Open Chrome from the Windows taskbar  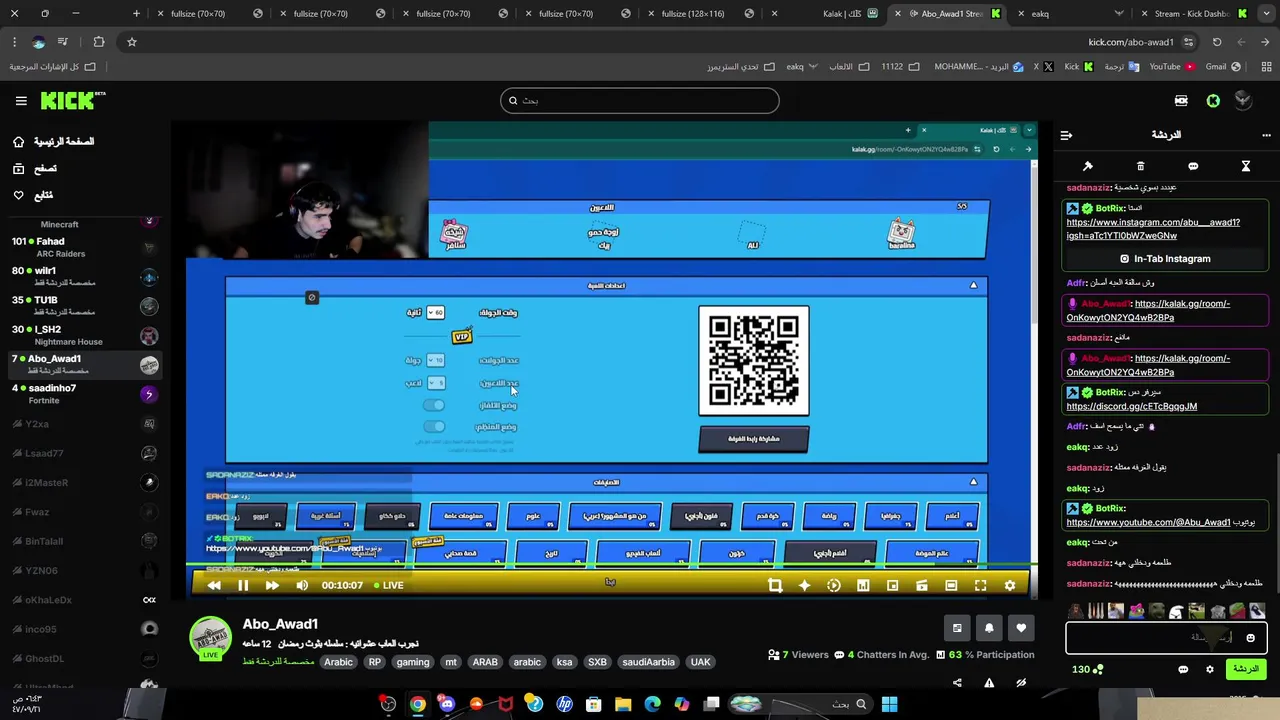tap(417, 704)
